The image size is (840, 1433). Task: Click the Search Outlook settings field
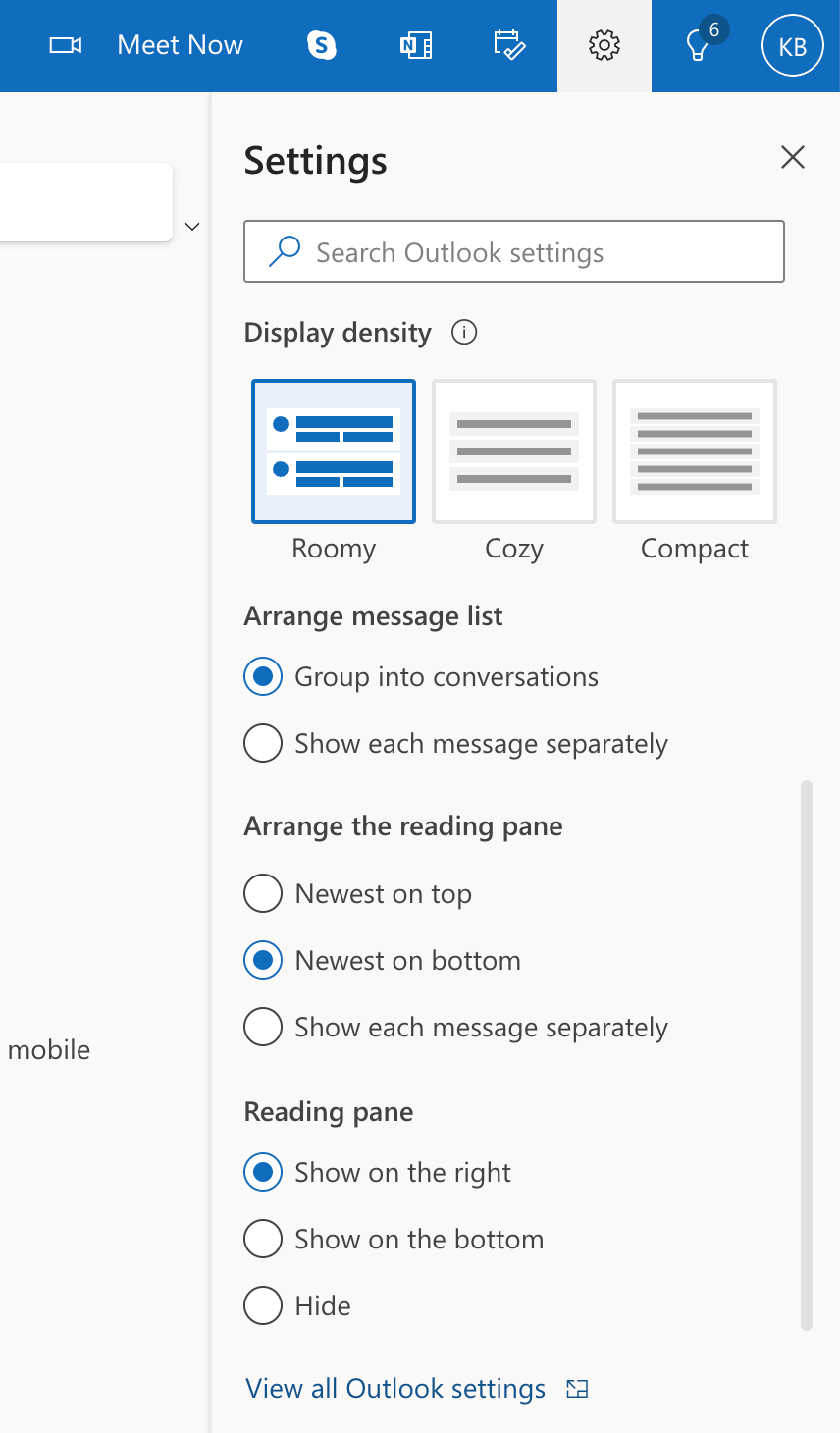(x=513, y=251)
